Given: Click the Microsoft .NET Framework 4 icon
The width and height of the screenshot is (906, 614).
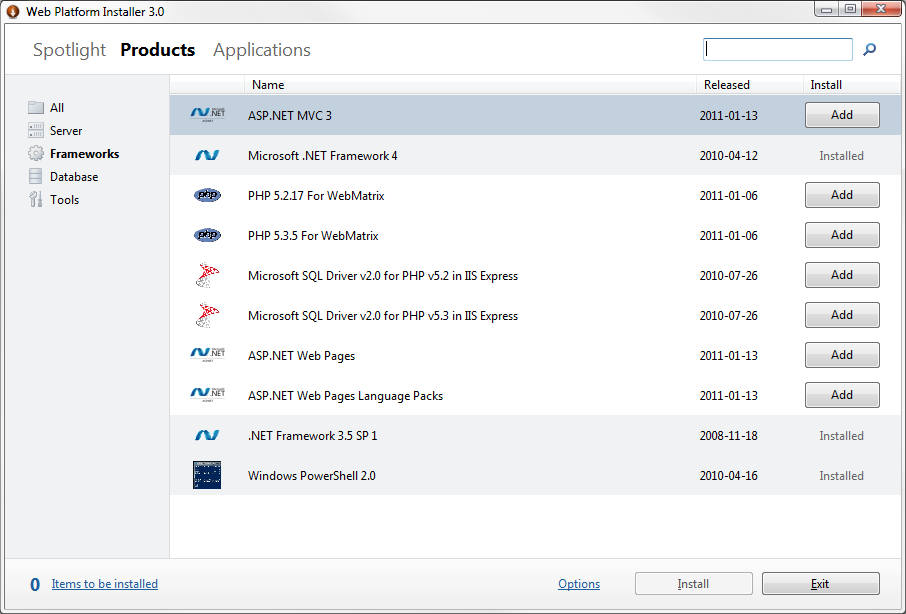Looking at the screenshot, I should 207,155.
